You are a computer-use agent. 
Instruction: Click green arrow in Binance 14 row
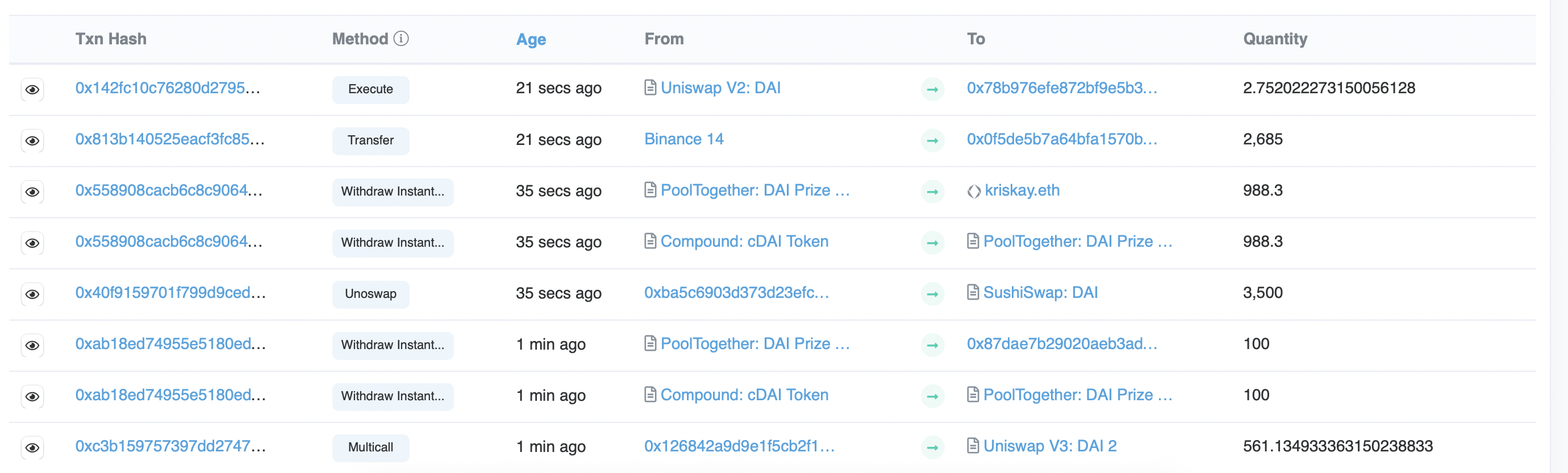tap(932, 140)
